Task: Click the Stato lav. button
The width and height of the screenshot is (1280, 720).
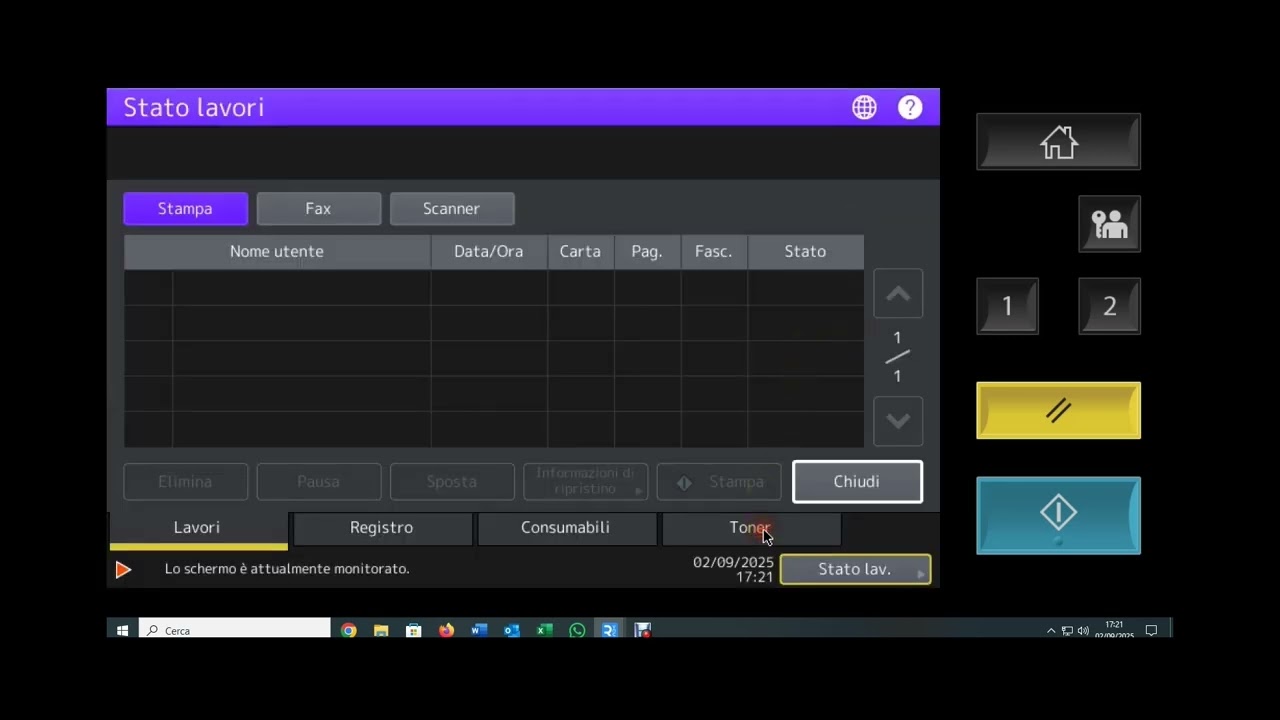Action: click(855, 569)
